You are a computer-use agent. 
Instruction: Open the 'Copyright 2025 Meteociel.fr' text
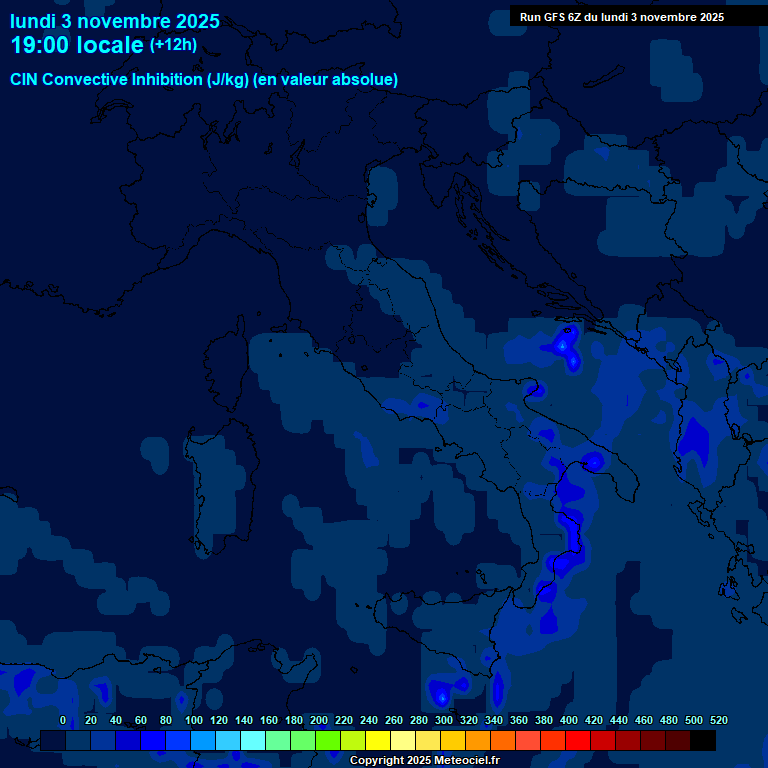click(424, 760)
